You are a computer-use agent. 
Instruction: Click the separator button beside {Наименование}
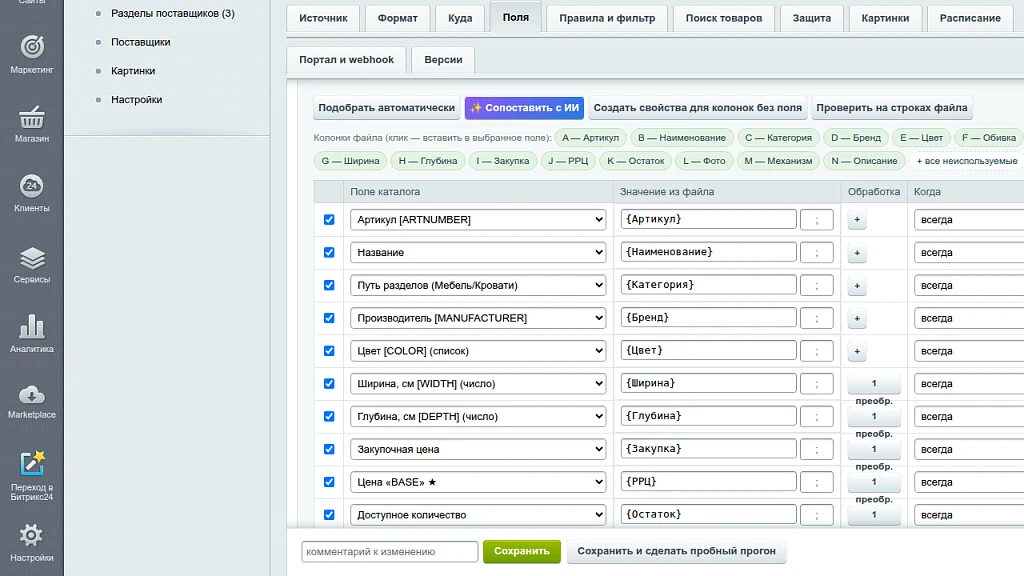[x=816, y=253]
